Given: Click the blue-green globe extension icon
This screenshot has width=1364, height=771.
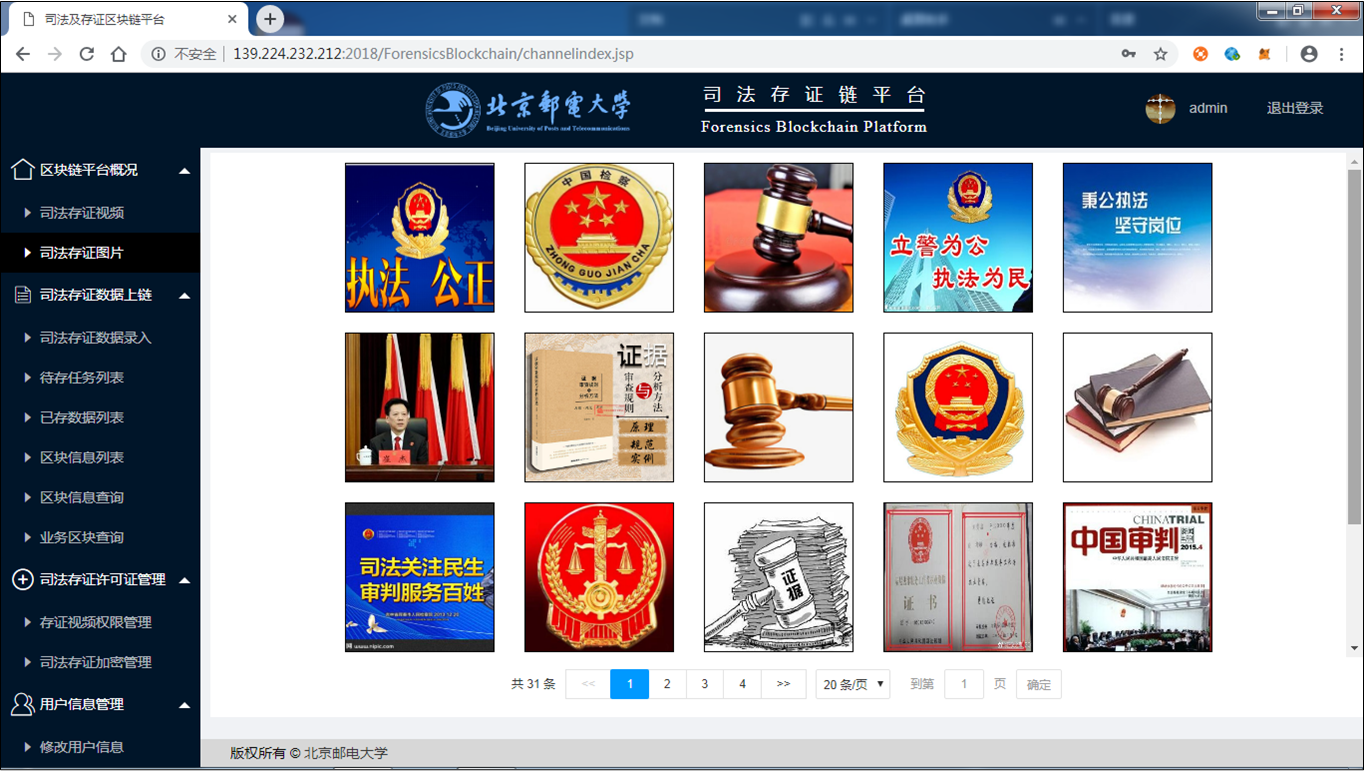Looking at the screenshot, I should [1232, 54].
